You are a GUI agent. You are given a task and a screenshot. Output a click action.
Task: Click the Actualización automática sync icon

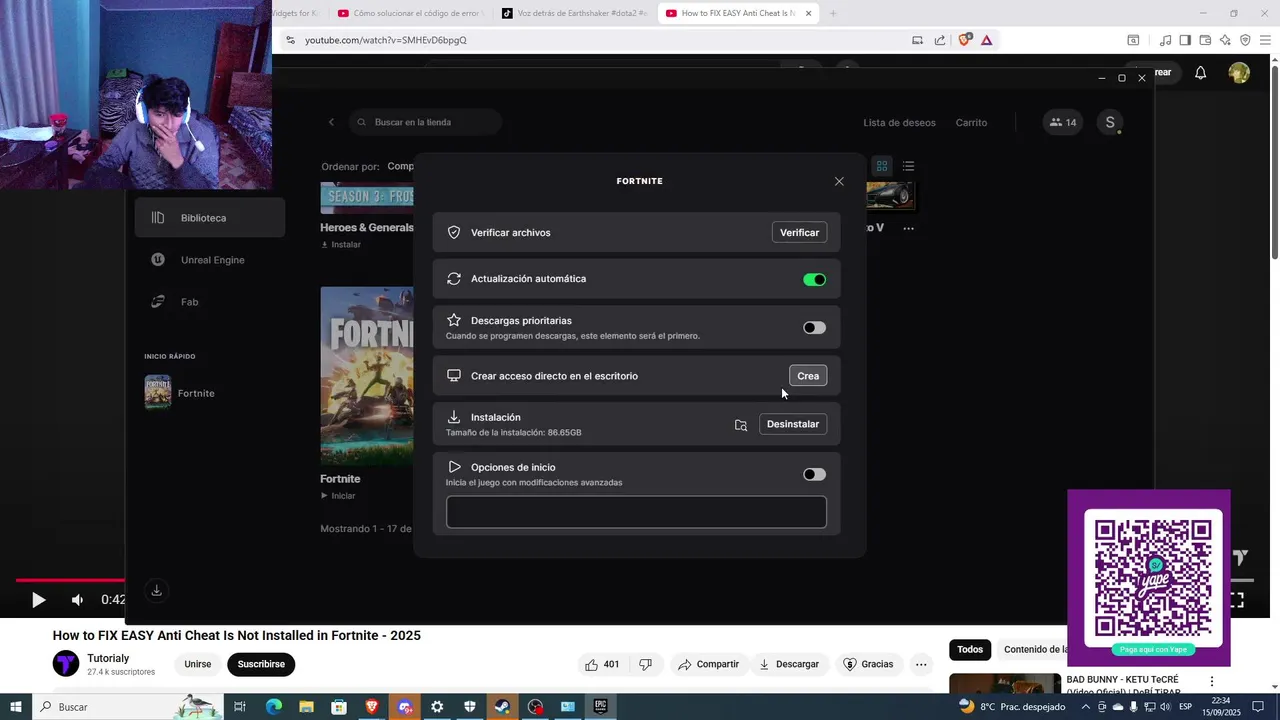[454, 279]
